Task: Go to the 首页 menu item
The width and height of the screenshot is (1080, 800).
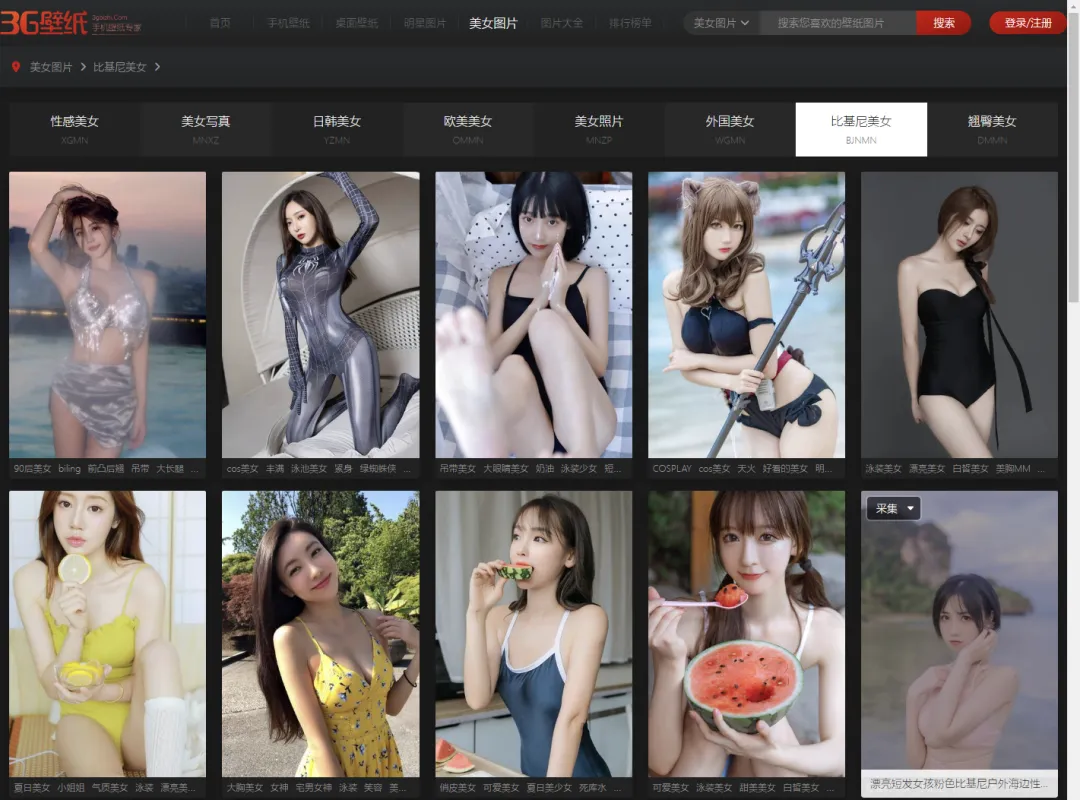Action: tap(220, 23)
